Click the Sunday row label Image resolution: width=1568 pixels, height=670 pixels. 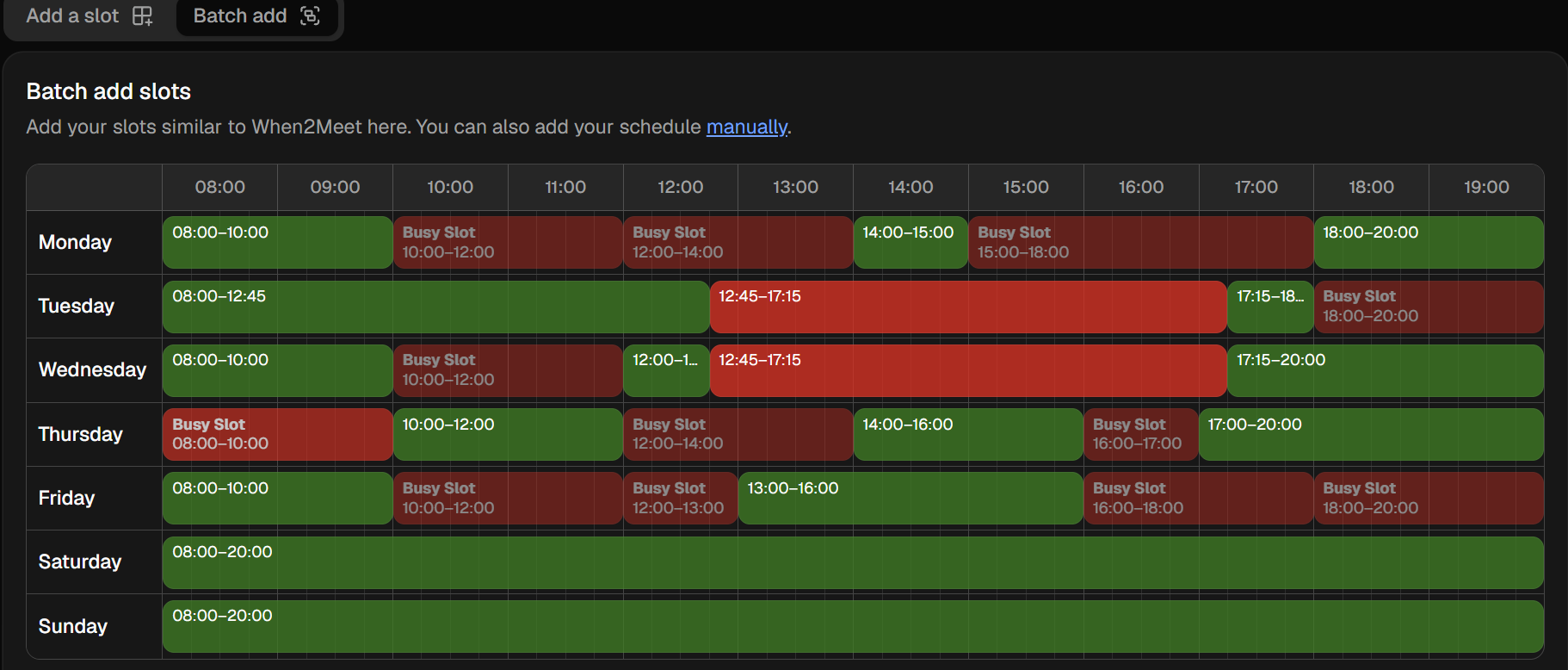click(x=73, y=626)
